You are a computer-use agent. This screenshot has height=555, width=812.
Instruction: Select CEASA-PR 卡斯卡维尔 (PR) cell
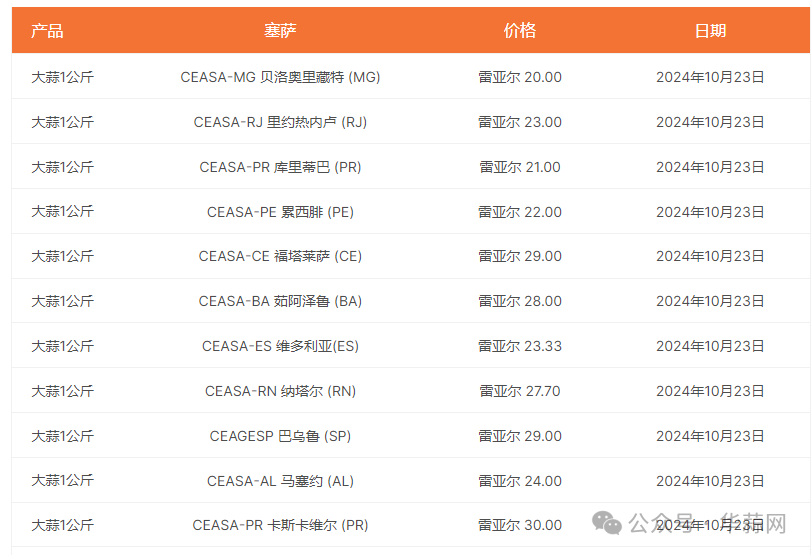pyautogui.click(x=280, y=525)
